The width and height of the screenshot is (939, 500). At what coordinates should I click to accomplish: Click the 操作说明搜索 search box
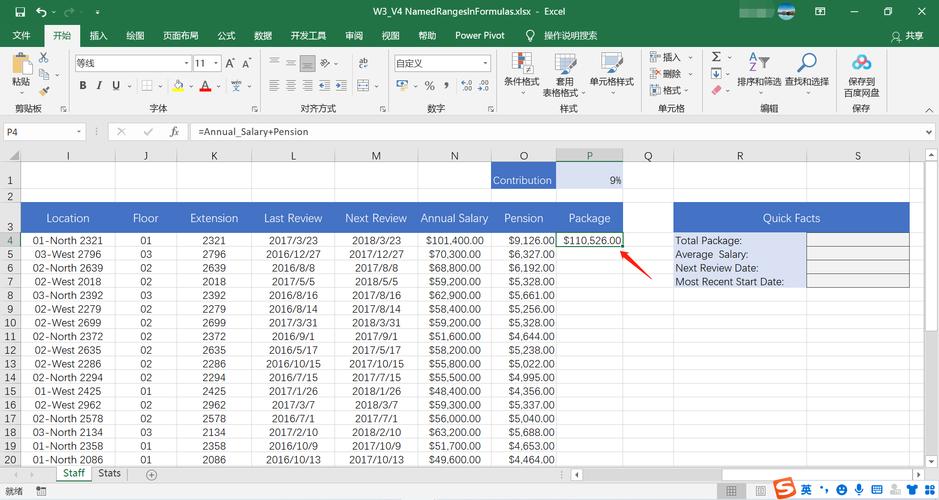point(570,35)
